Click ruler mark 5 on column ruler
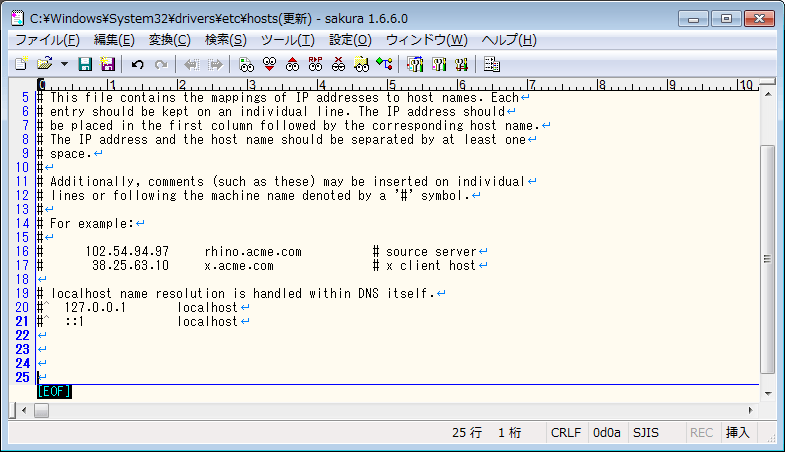The image size is (785, 452). tap(391, 85)
